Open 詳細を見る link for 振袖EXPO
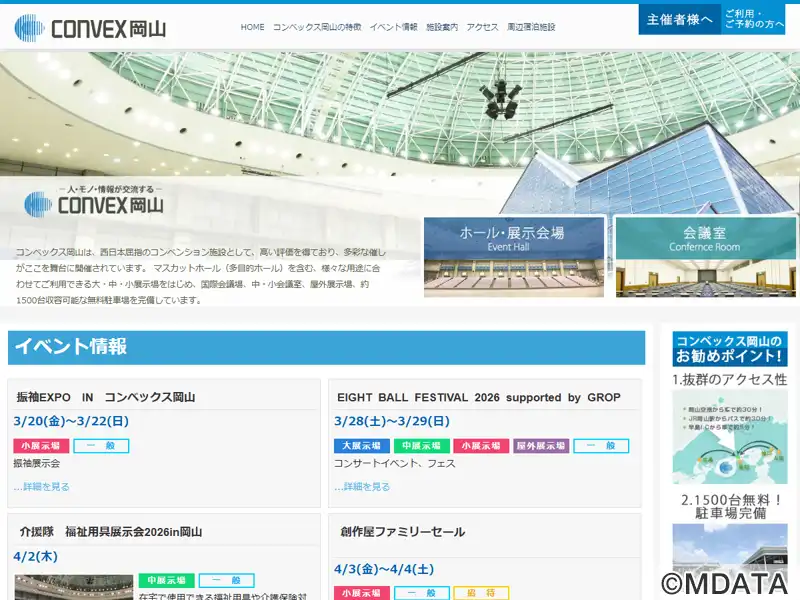This screenshot has height=600, width=800. pos(41,487)
